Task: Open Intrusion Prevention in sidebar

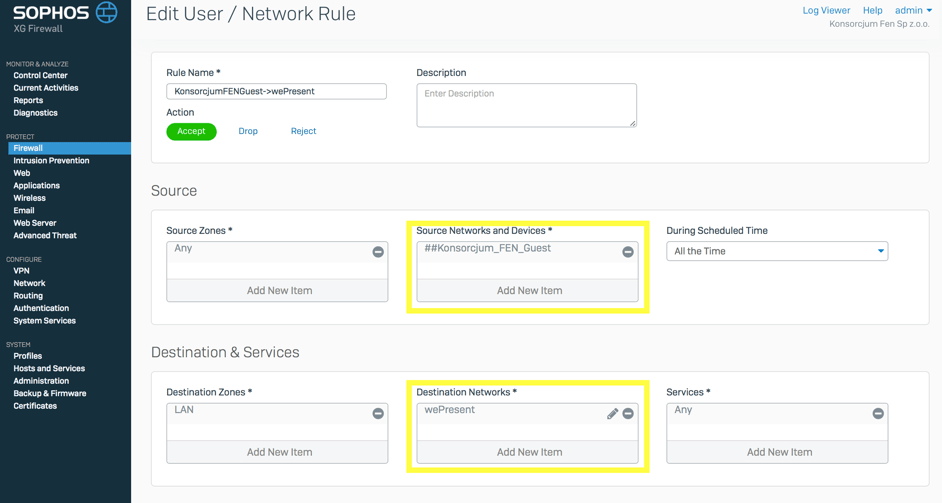Action: [51, 160]
